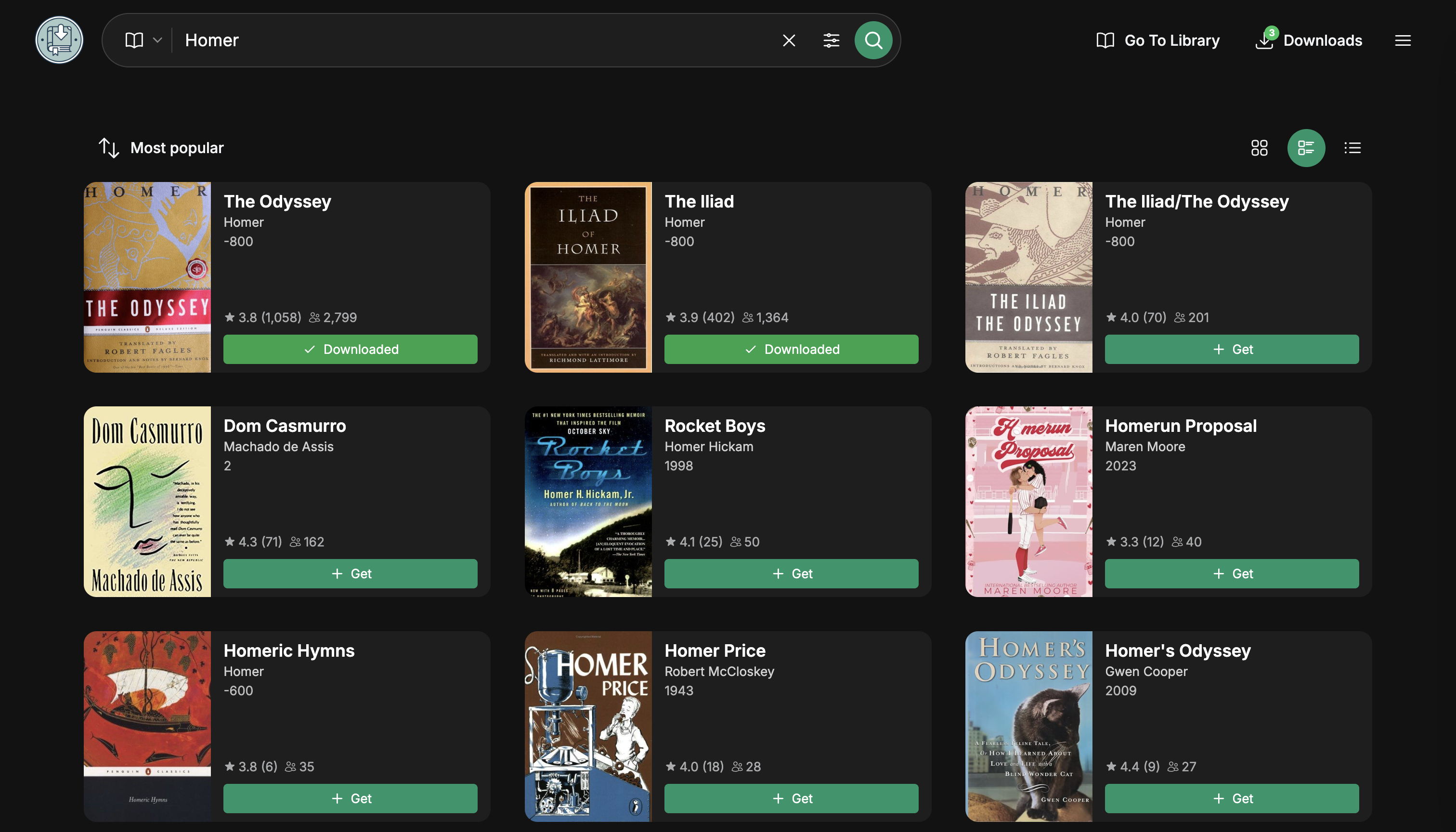Open the Most popular sort selector
Image resolution: width=1456 pixels, height=832 pixels.
[177, 147]
